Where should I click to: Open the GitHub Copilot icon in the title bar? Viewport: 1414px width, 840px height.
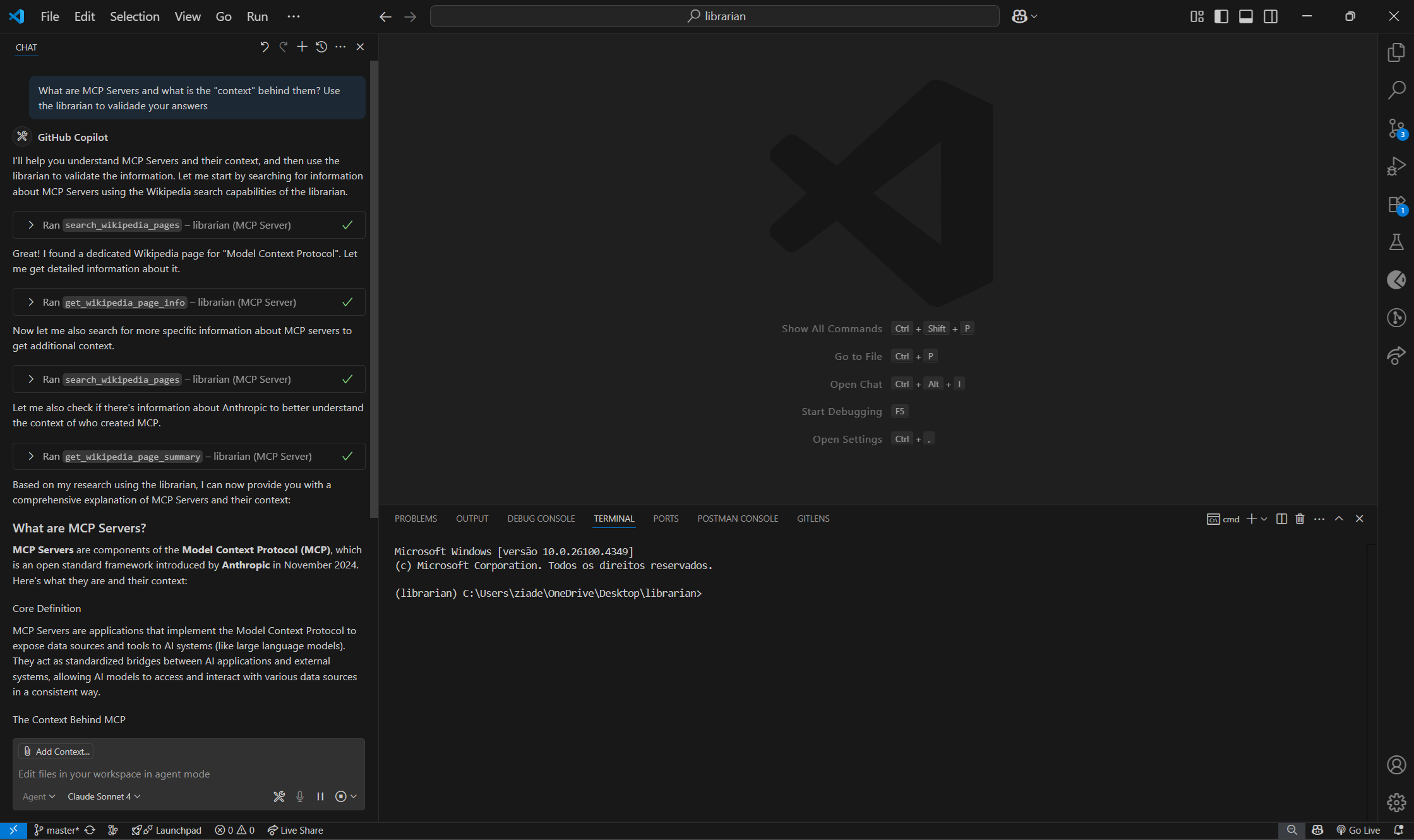coord(1020,16)
